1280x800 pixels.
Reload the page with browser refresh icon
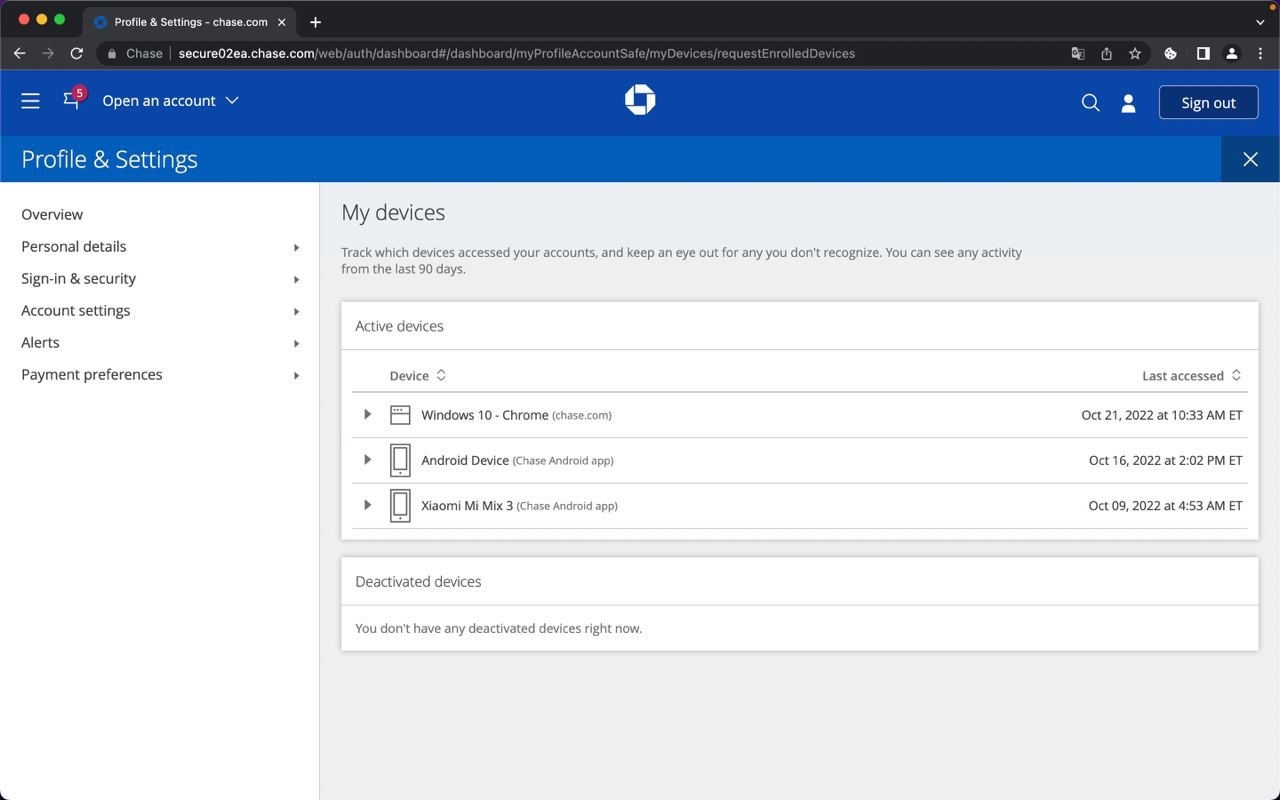[x=76, y=53]
